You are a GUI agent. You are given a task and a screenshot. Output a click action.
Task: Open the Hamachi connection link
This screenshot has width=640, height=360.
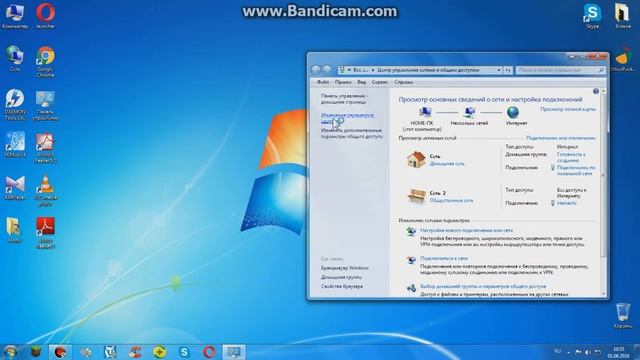[567, 203]
